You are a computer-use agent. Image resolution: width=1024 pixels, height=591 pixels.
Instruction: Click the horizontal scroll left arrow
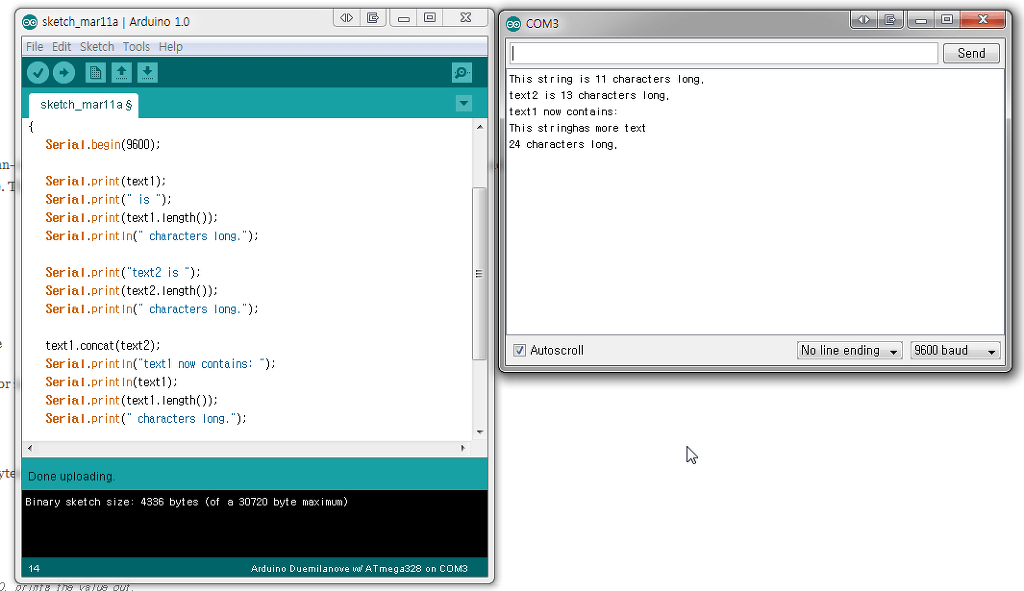point(30,448)
